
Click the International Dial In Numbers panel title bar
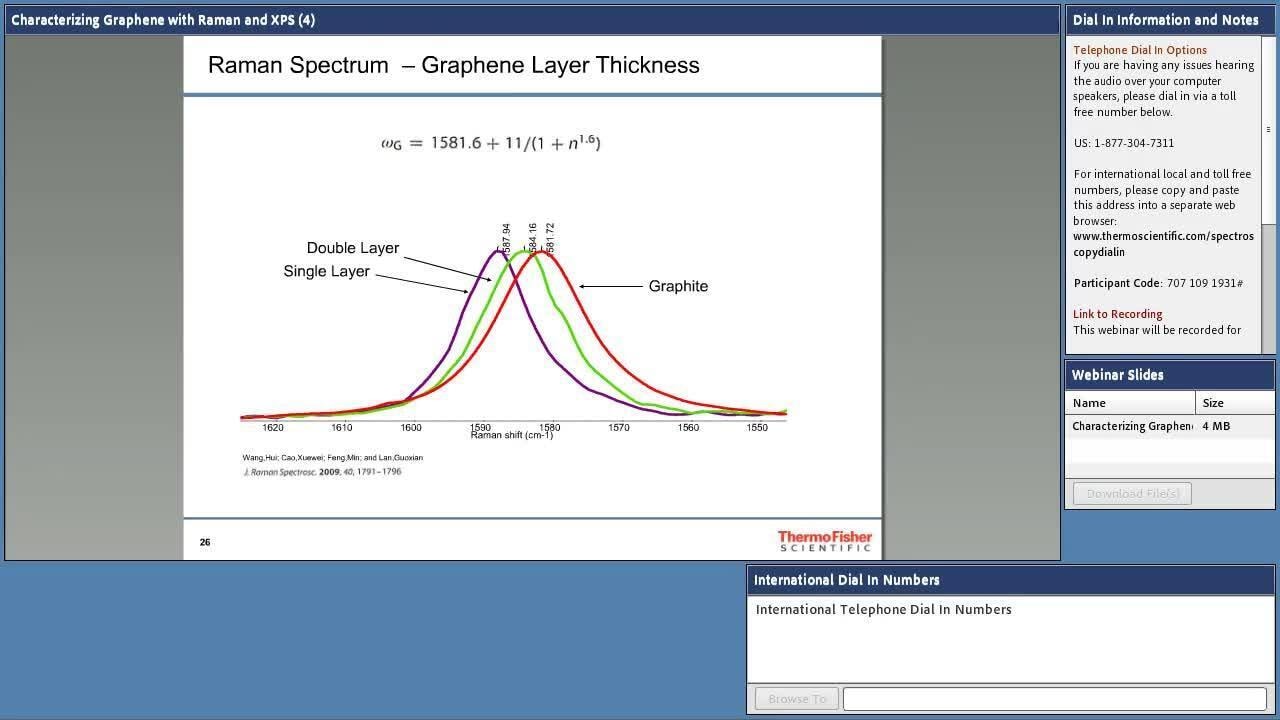(846, 580)
